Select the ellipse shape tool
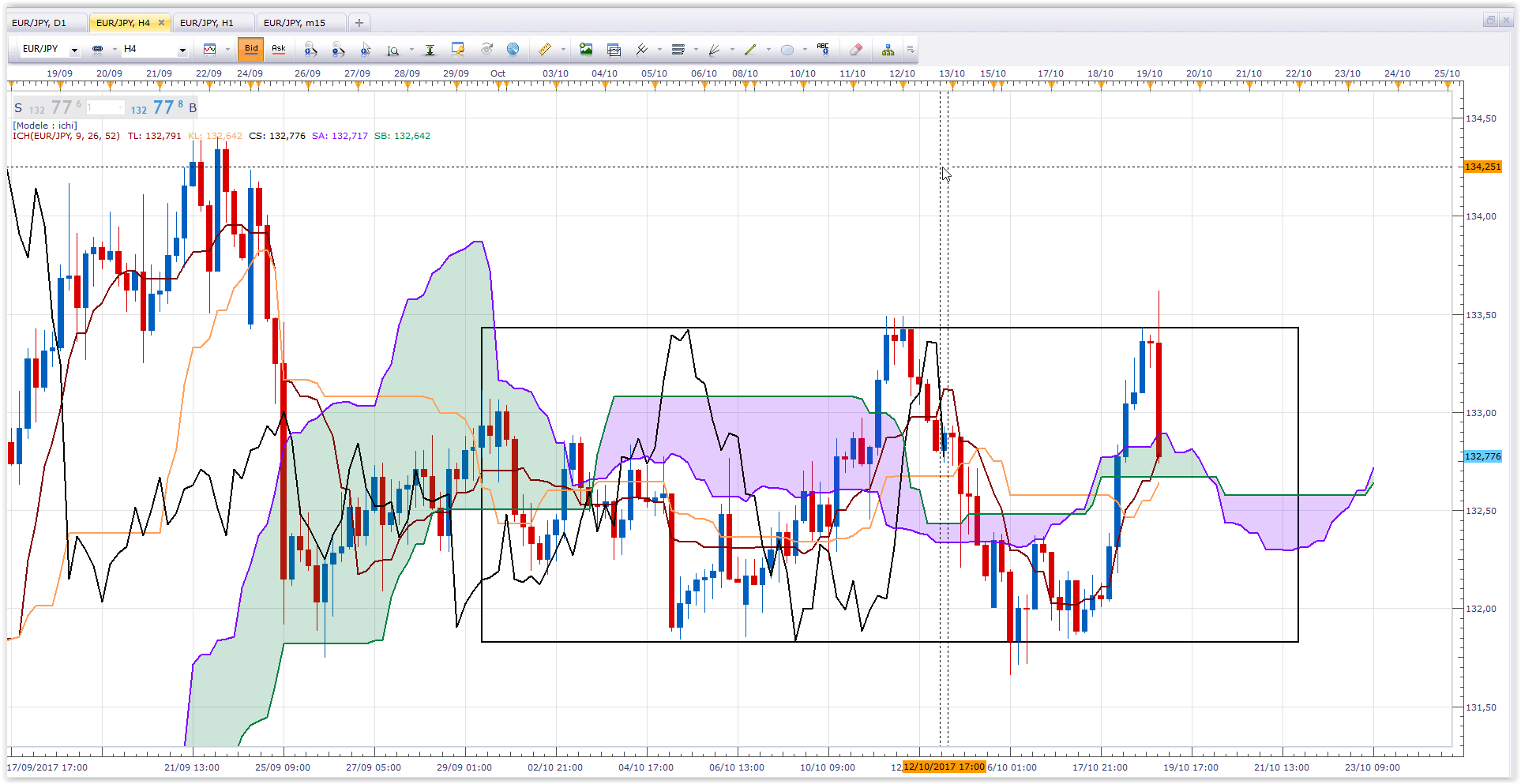Screen dimensions: 1521x784 click(787, 50)
